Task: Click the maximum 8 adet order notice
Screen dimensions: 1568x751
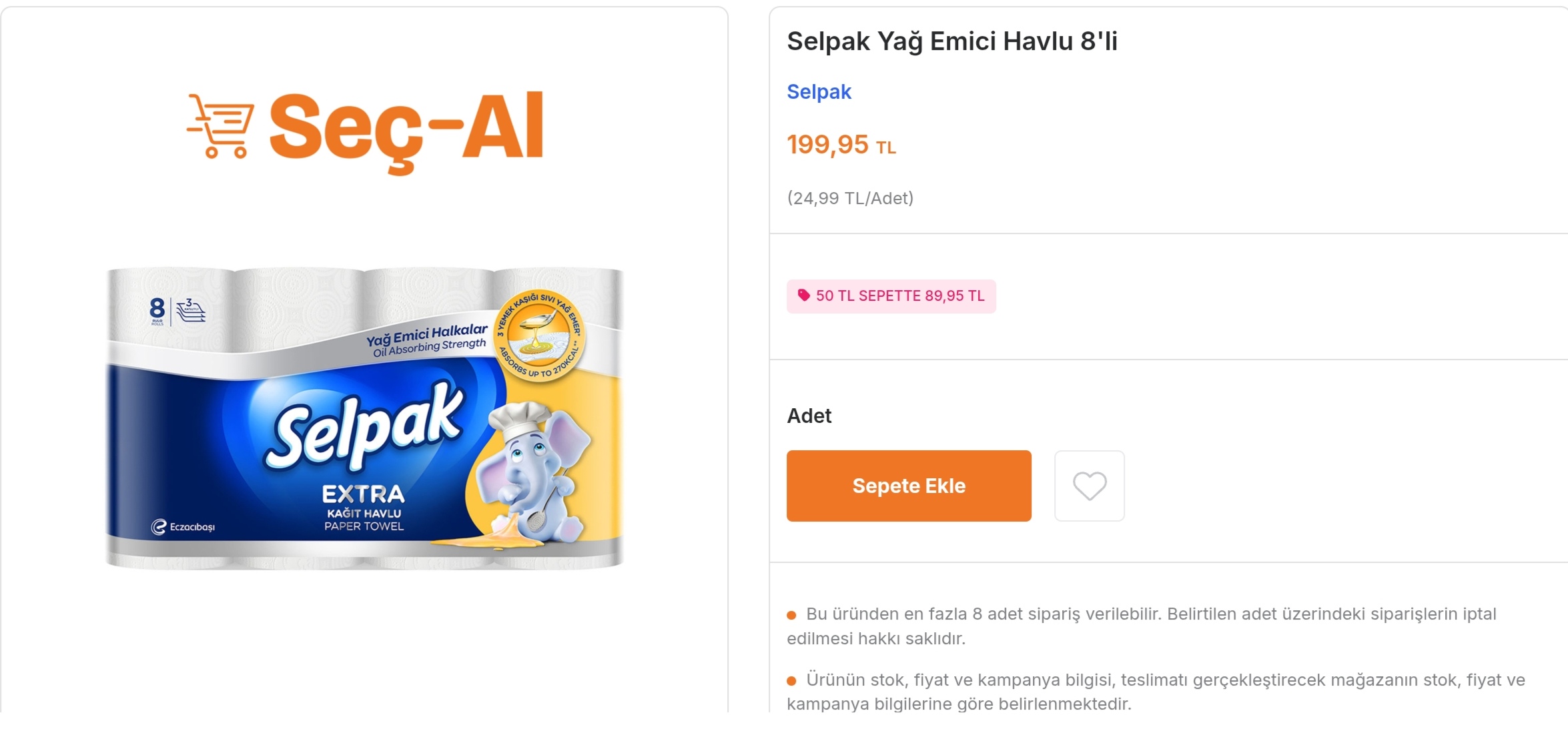Action: click(1142, 626)
